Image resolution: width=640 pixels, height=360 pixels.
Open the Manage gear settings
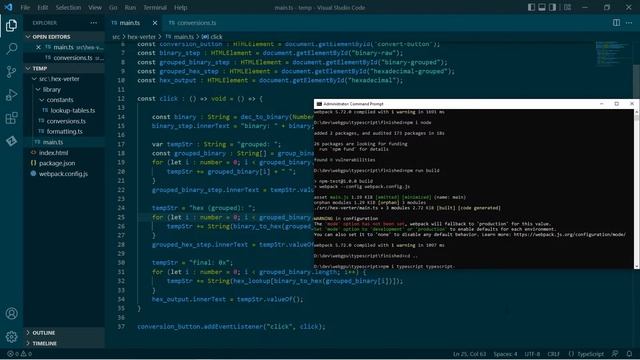point(11,337)
